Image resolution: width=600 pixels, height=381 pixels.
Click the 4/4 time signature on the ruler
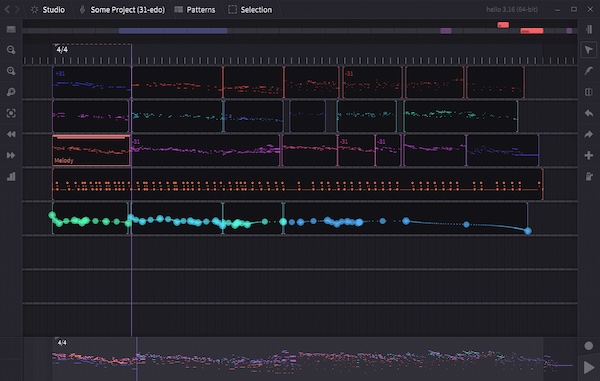[x=62, y=50]
